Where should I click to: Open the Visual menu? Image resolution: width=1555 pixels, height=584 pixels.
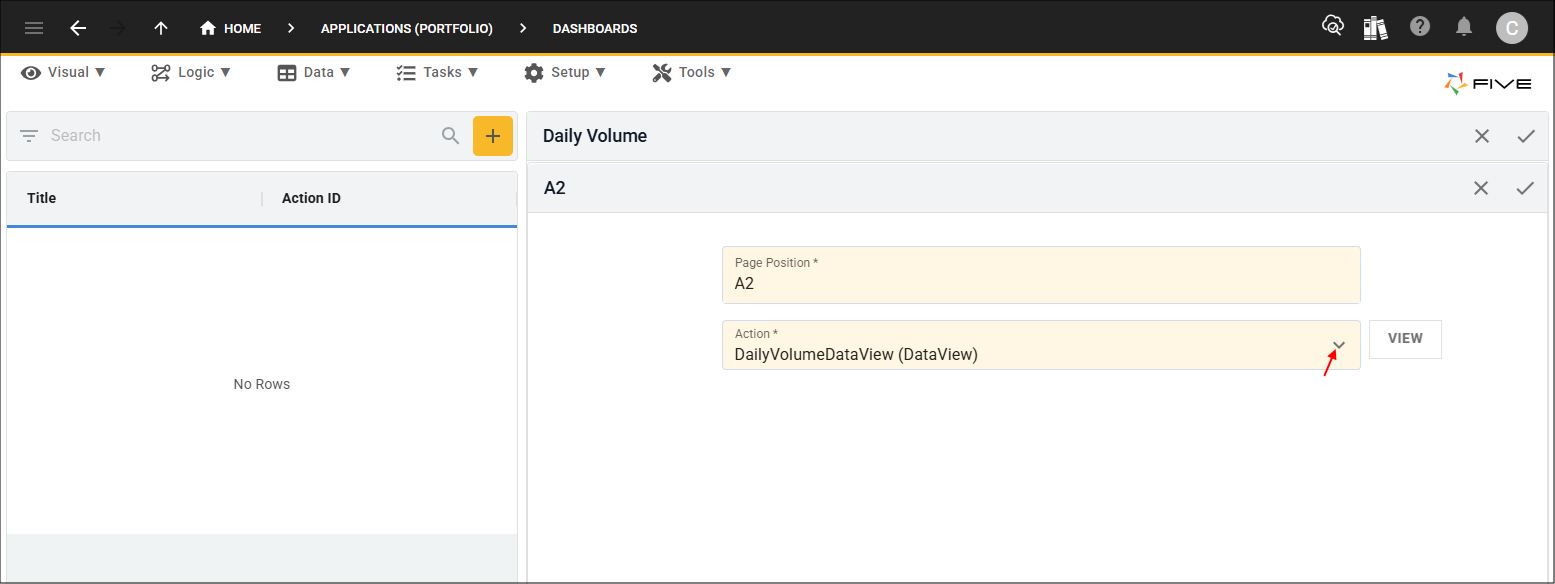pyautogui.click(x=63, y=72)
